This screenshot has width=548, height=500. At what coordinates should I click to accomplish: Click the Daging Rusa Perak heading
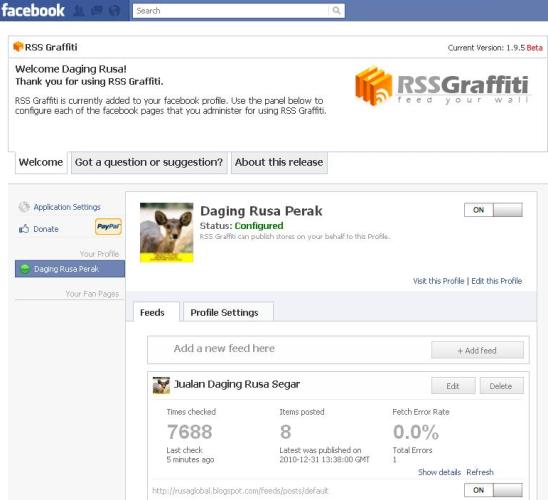261,211
